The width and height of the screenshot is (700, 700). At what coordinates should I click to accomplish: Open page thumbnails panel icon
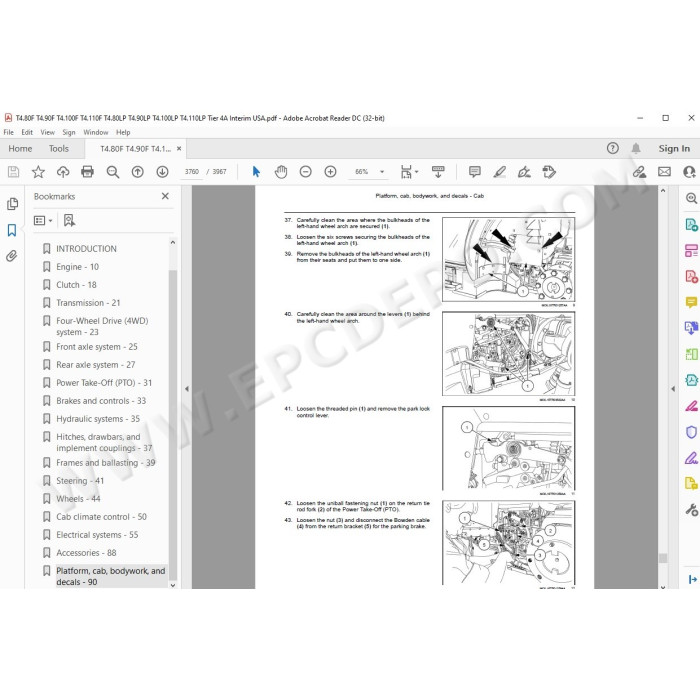12,204
